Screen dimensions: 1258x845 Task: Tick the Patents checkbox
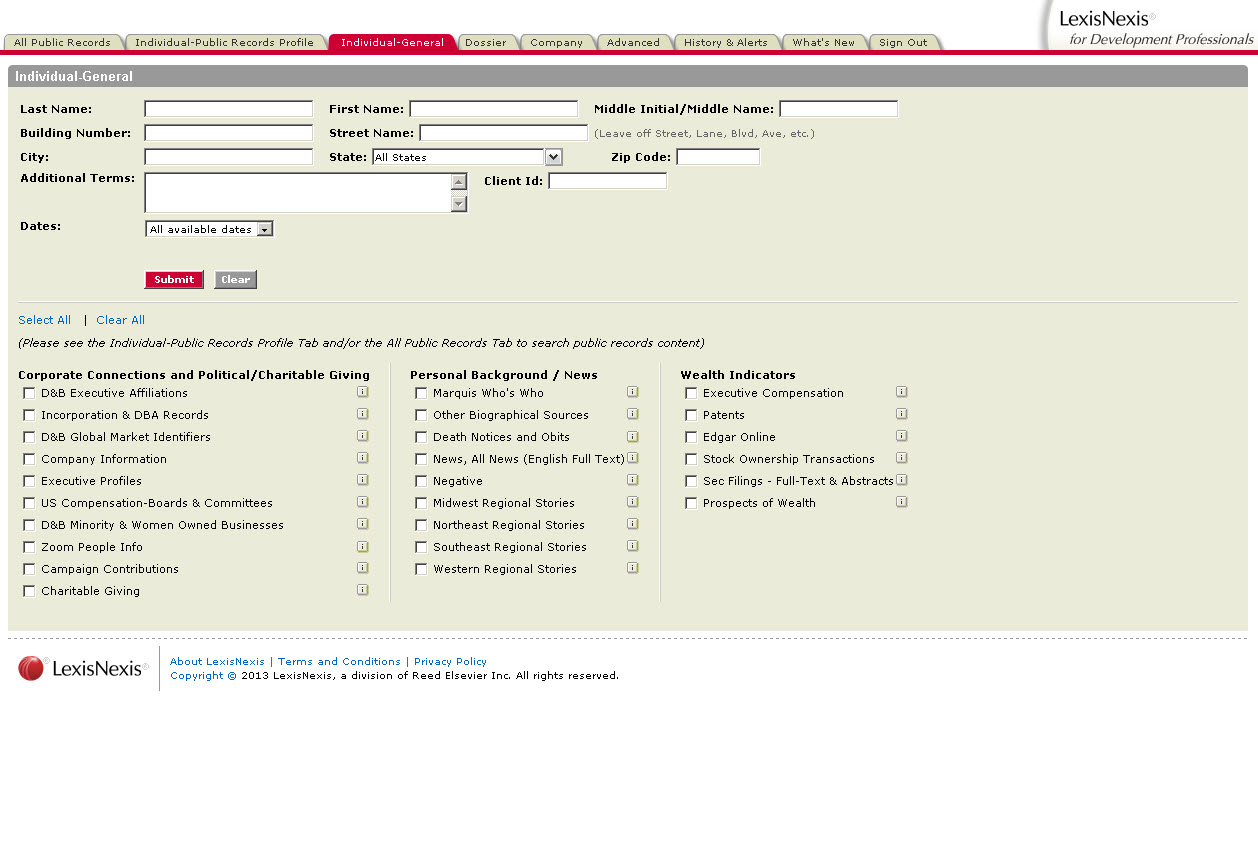(x=691, y=415)
